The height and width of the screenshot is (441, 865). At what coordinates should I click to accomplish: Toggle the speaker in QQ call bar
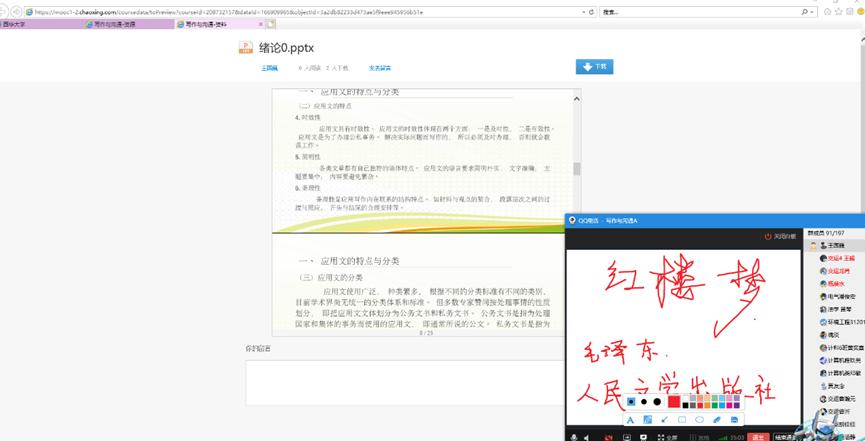[587, 437]
